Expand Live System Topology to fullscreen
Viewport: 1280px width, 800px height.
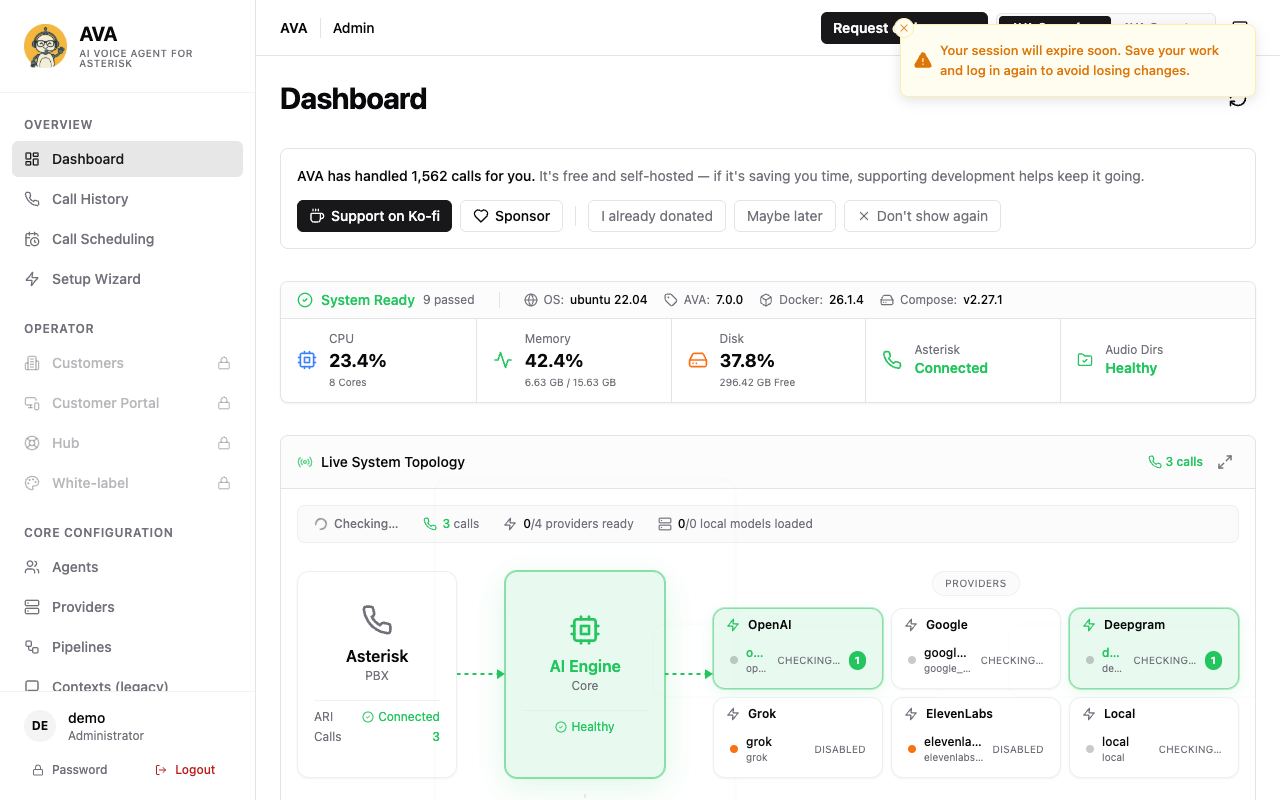pos(1224,462)
